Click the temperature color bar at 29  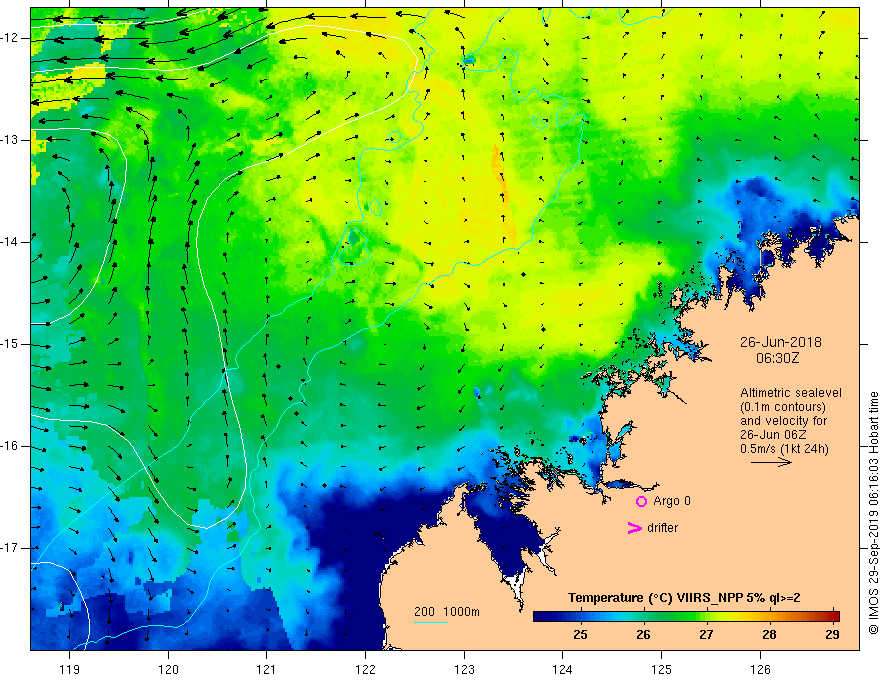click(x=832, y=616)
